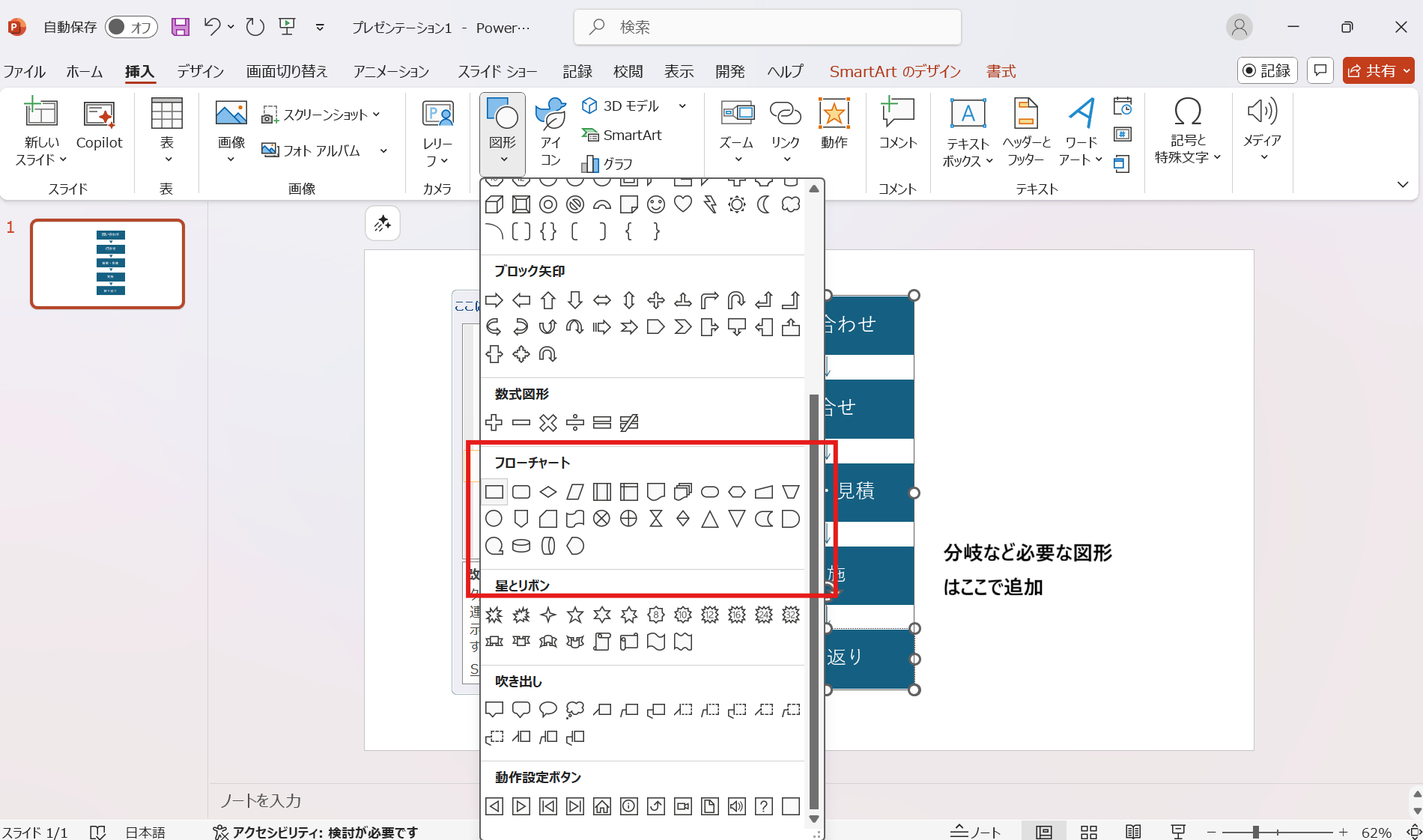Select the right block arrow shape
1423x840 pixels.
pos(494,301)
